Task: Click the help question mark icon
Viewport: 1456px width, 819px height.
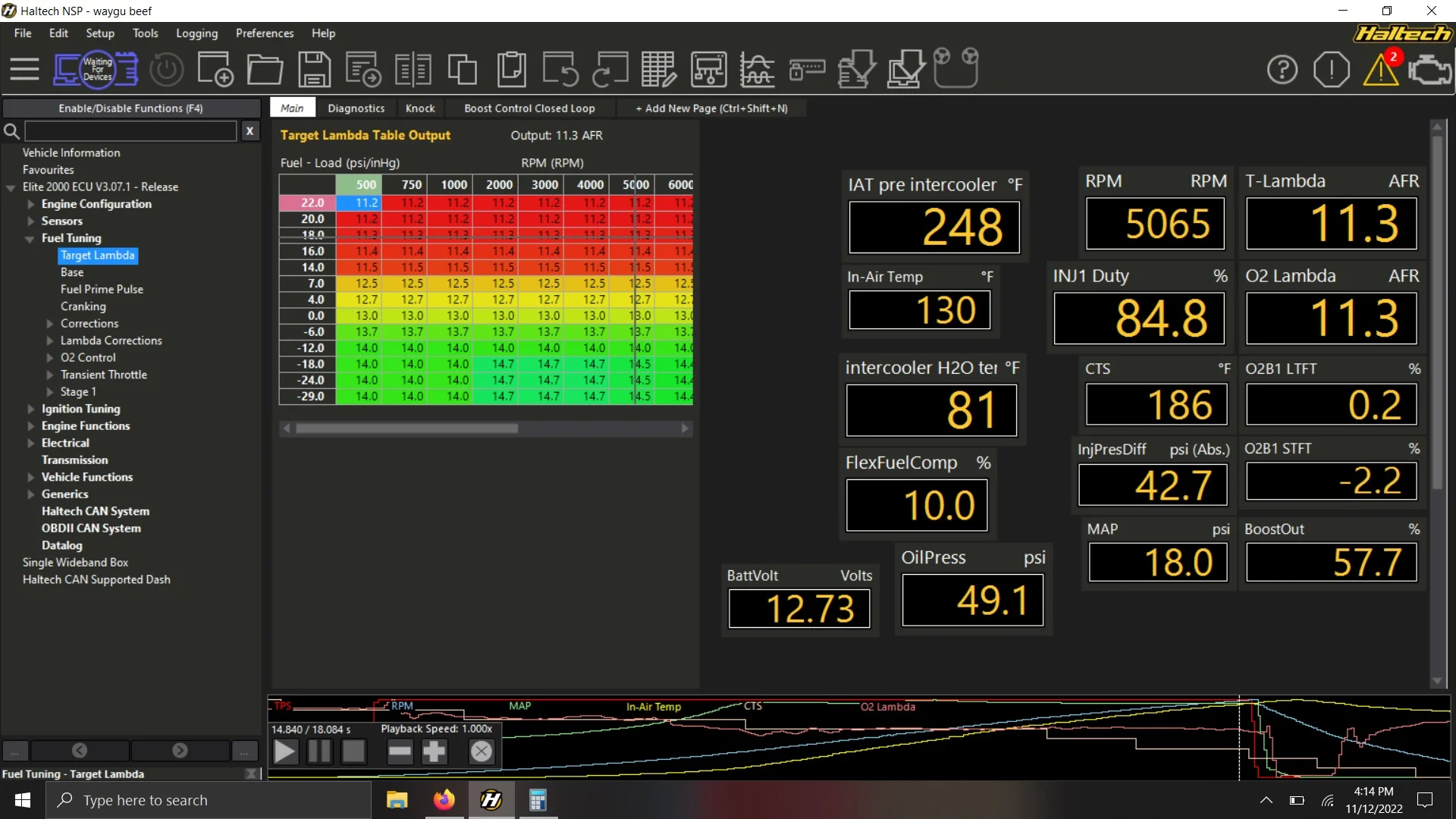Action: click(x=1282, y=71)
